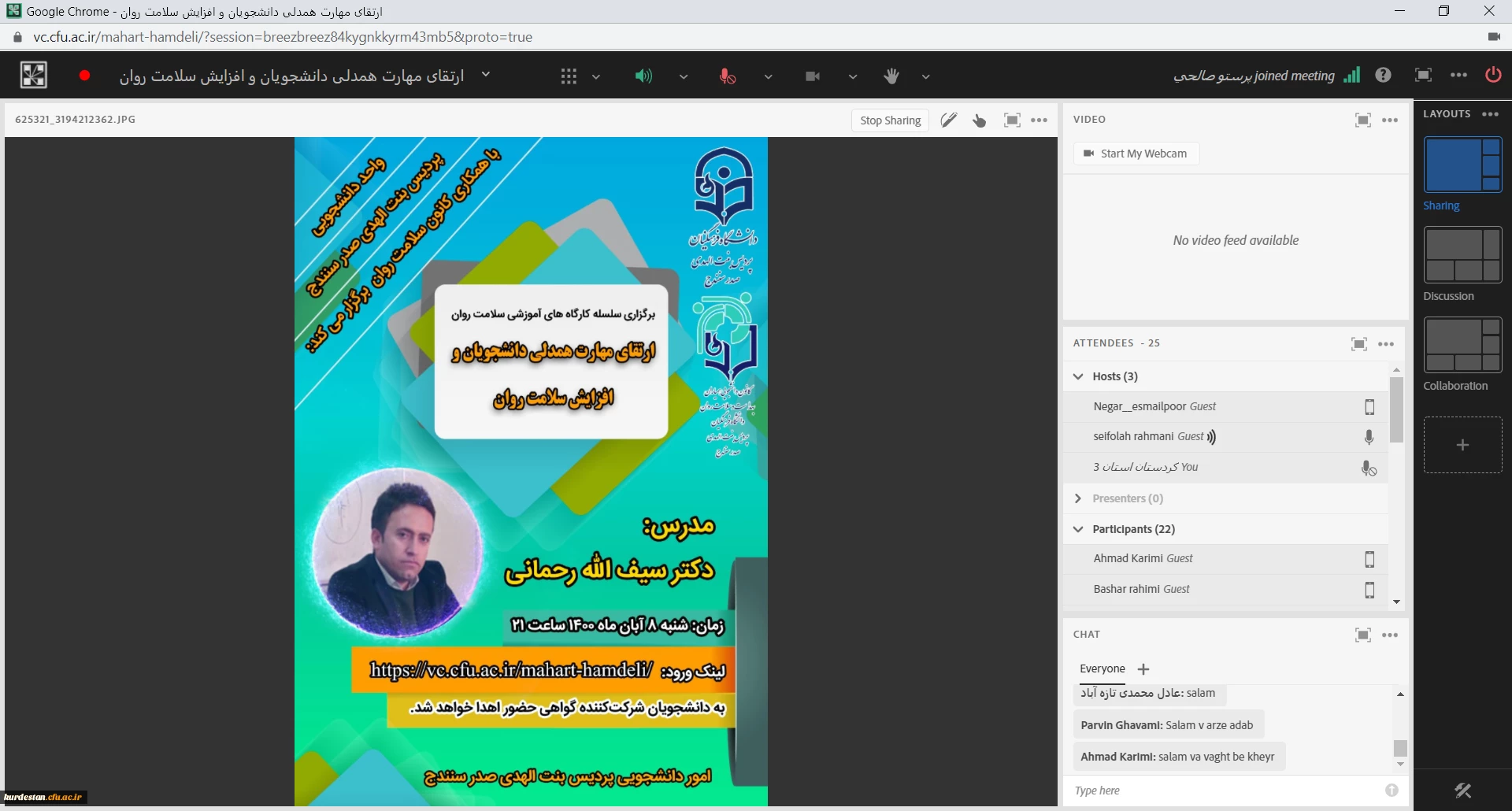Image resolution: width=1512 pixels, height=811 pixels.
Task: Expand the Presenters (0) group
Action: (1078, 498)
